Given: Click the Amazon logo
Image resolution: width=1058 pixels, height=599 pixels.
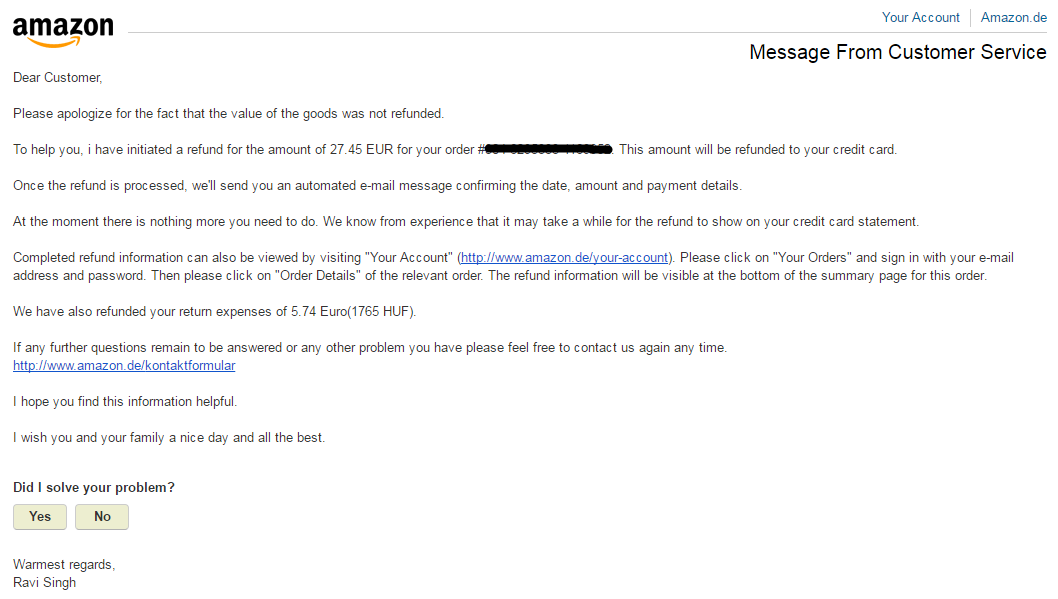Looking at the screenshot, I should 63,32.
